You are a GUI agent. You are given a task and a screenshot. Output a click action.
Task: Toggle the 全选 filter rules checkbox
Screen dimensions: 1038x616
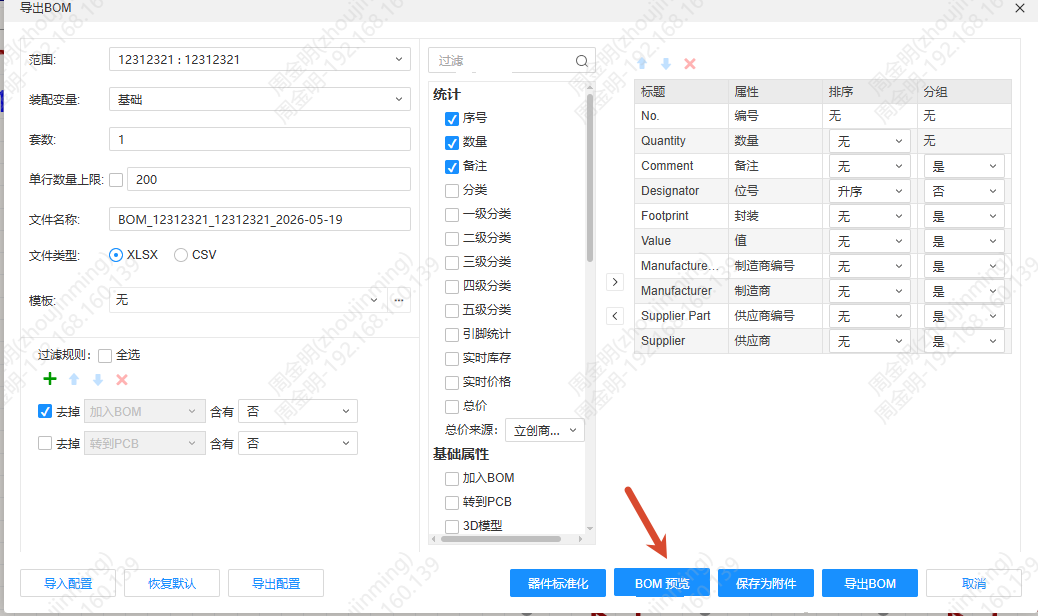(x=105, y=355)
